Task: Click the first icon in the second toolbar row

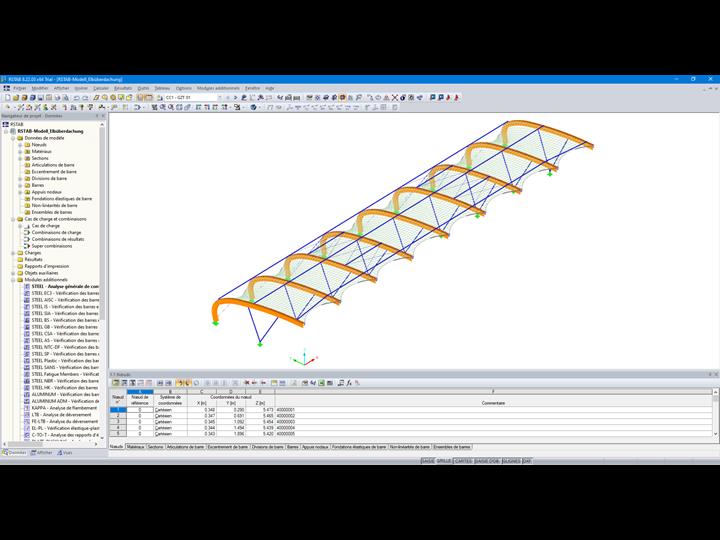Action: click(x=8, y=107)
